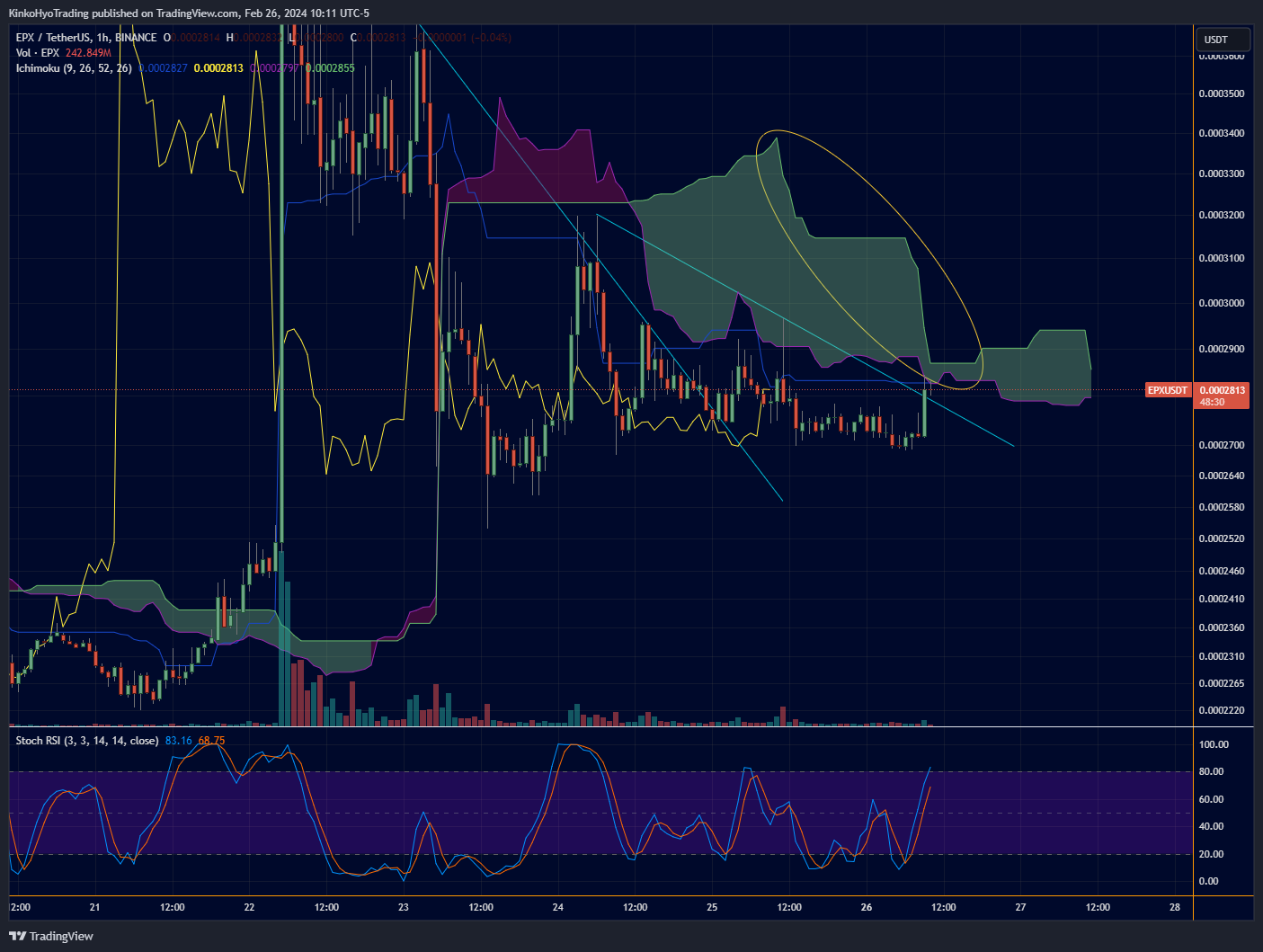
Task: Select the 'EPX / TetherUS, 1h, BINANCE' legend title
Action: point(86,38)
